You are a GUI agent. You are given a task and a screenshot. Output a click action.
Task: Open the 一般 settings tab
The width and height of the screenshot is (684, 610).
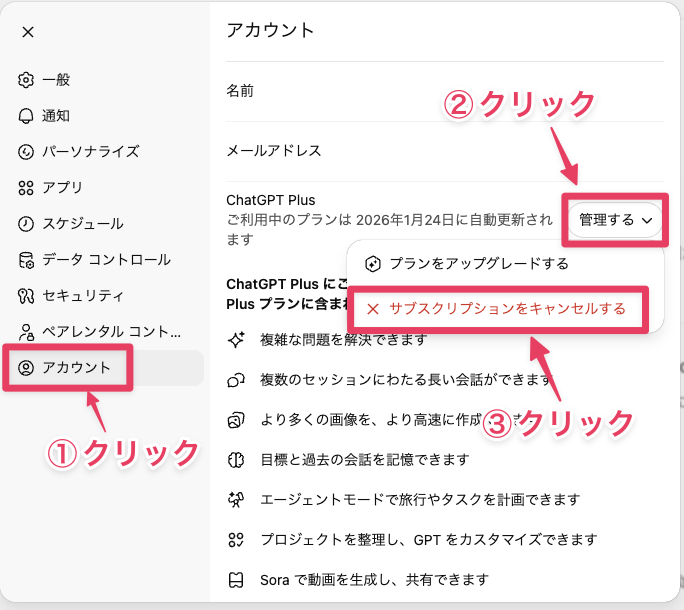pyautogui.click(x=56, y=80)
